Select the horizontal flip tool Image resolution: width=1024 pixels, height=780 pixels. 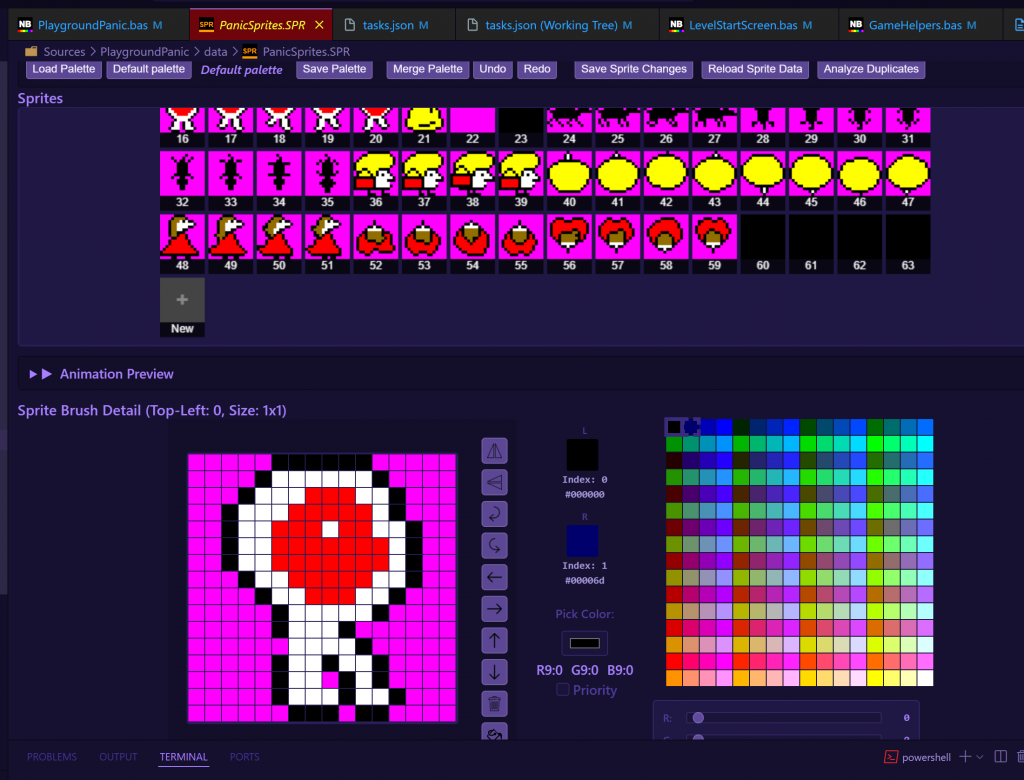[x=494, y=450]
